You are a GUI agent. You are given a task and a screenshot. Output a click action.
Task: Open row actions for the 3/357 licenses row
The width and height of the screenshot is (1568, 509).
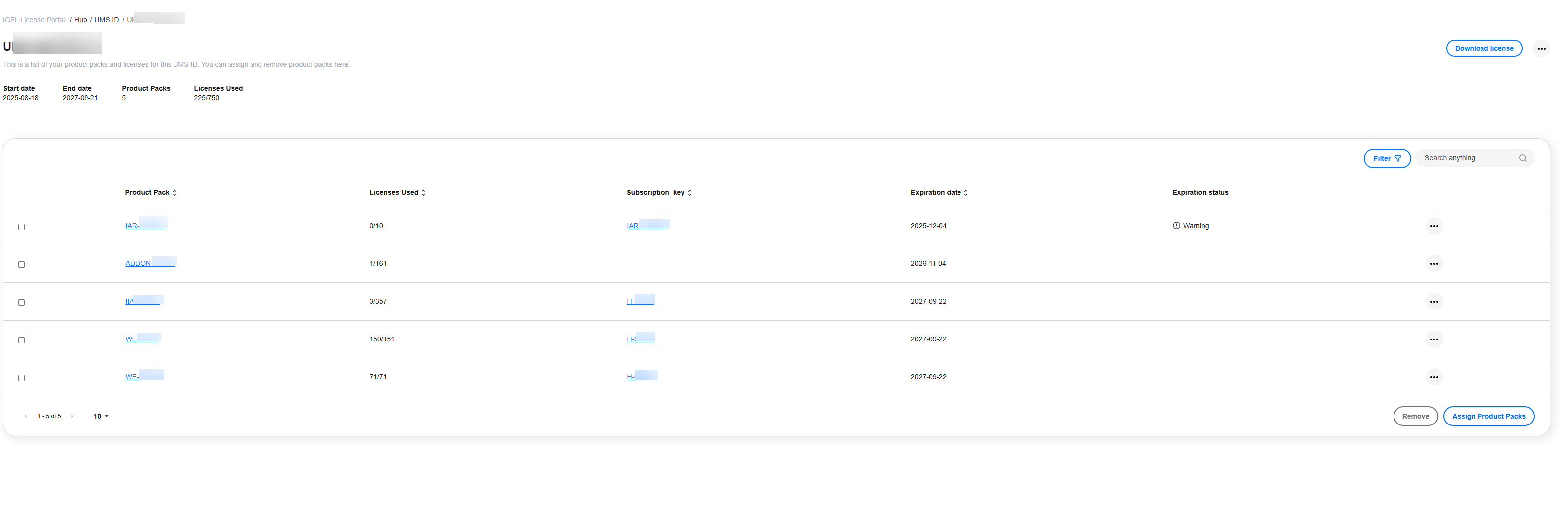(x=1433, y=301)
